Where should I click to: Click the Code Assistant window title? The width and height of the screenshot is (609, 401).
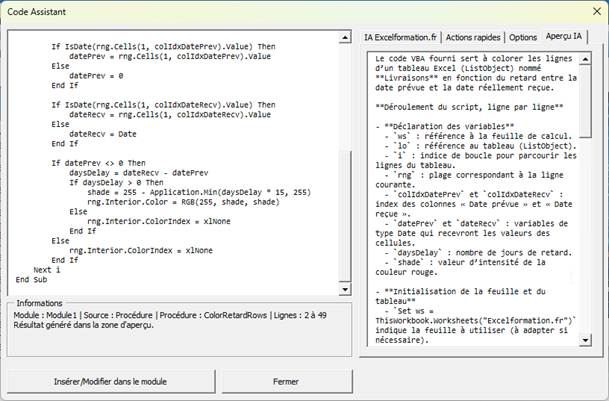pos(37,12)
